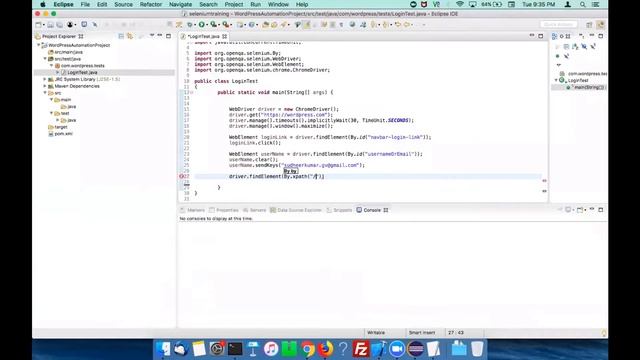Maximize the editor area
This screenshot has width=640, height=360.
tap(541, 36)
